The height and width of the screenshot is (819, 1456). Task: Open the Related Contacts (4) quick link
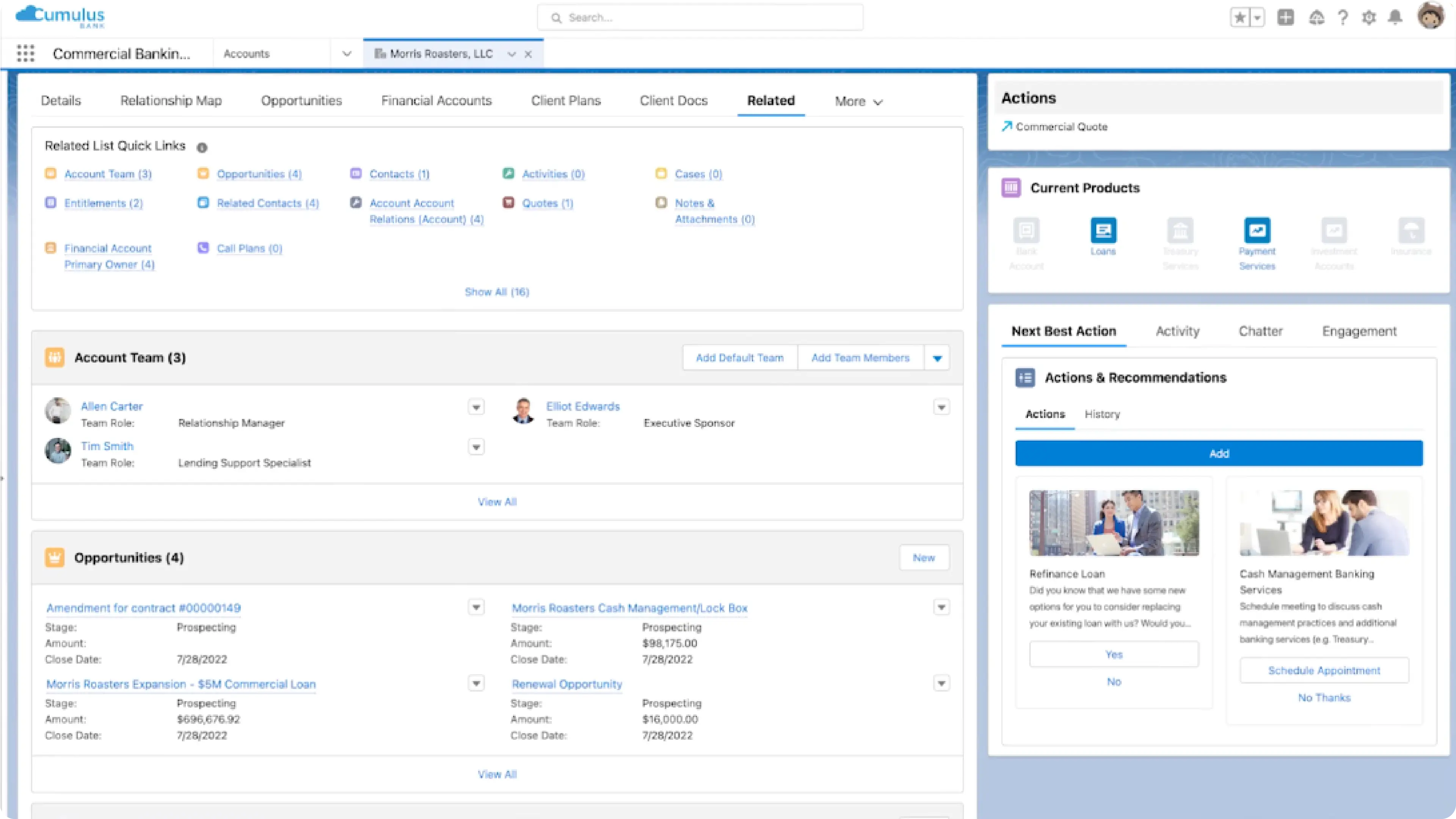pos(268,203)
